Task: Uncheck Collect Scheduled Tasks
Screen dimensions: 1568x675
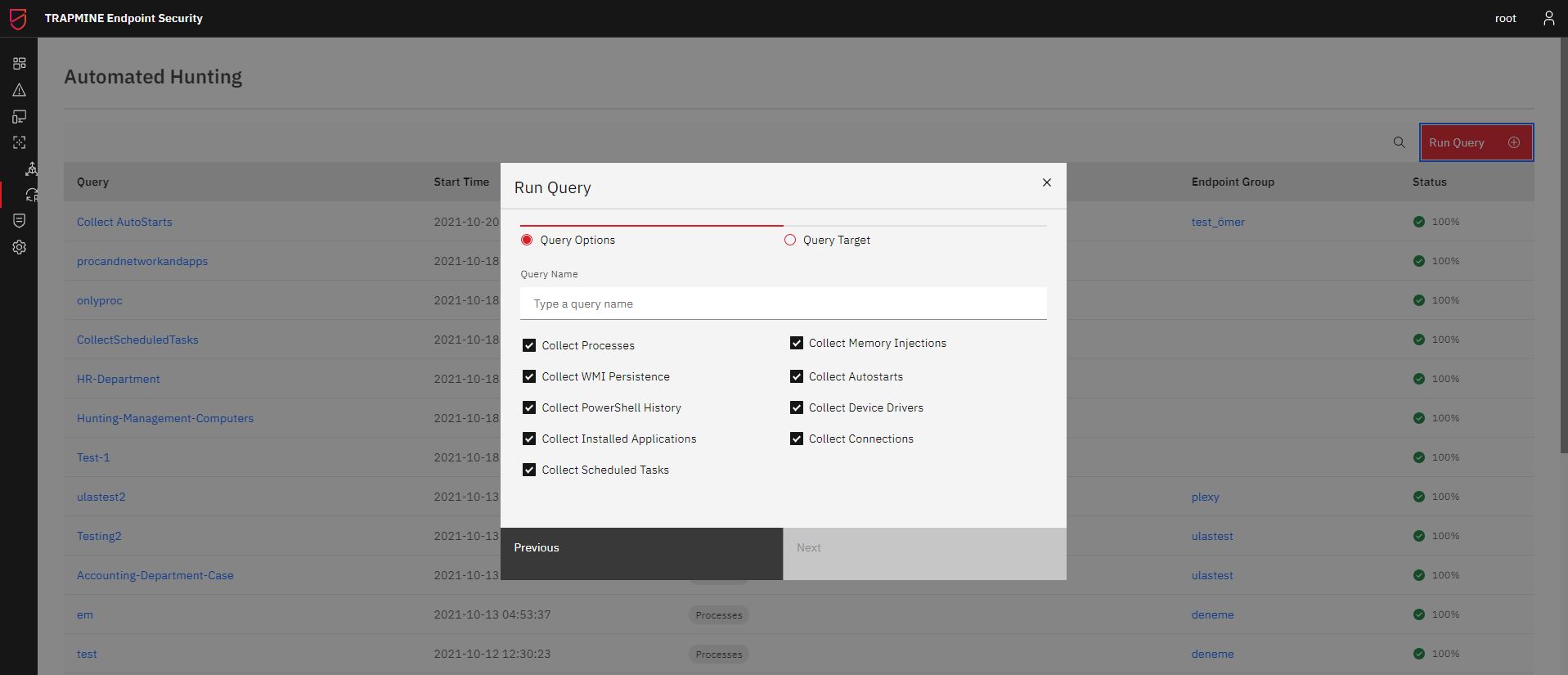Action: [x=529, y=470]
